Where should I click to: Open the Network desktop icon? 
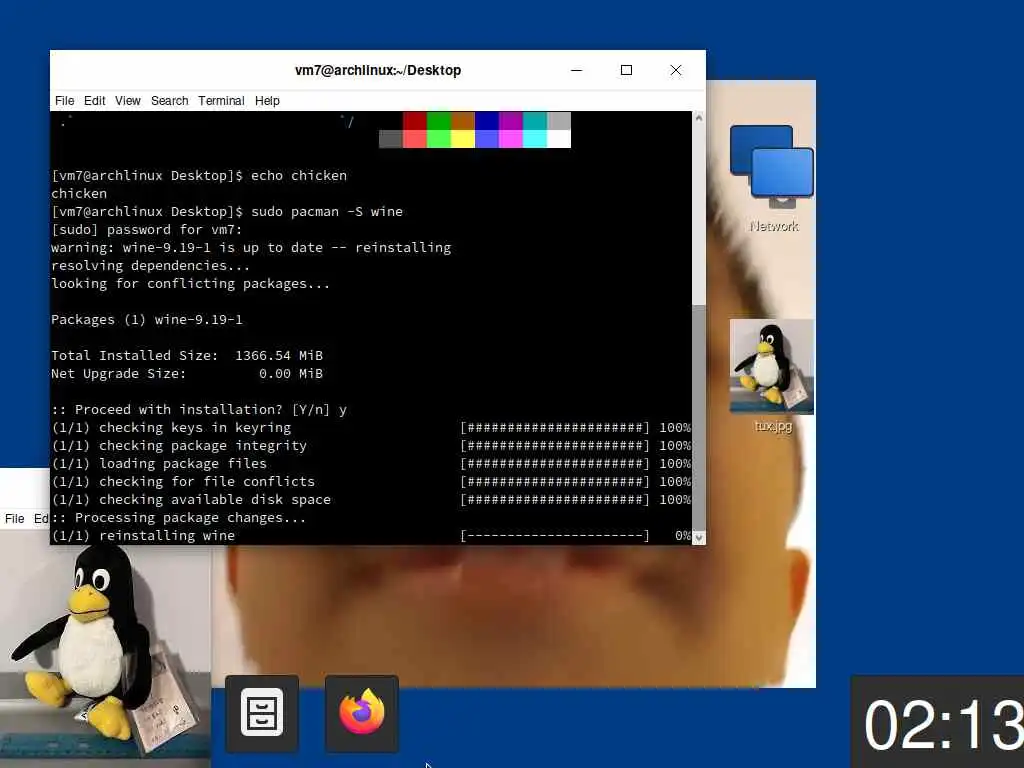[x=773, y=178]
